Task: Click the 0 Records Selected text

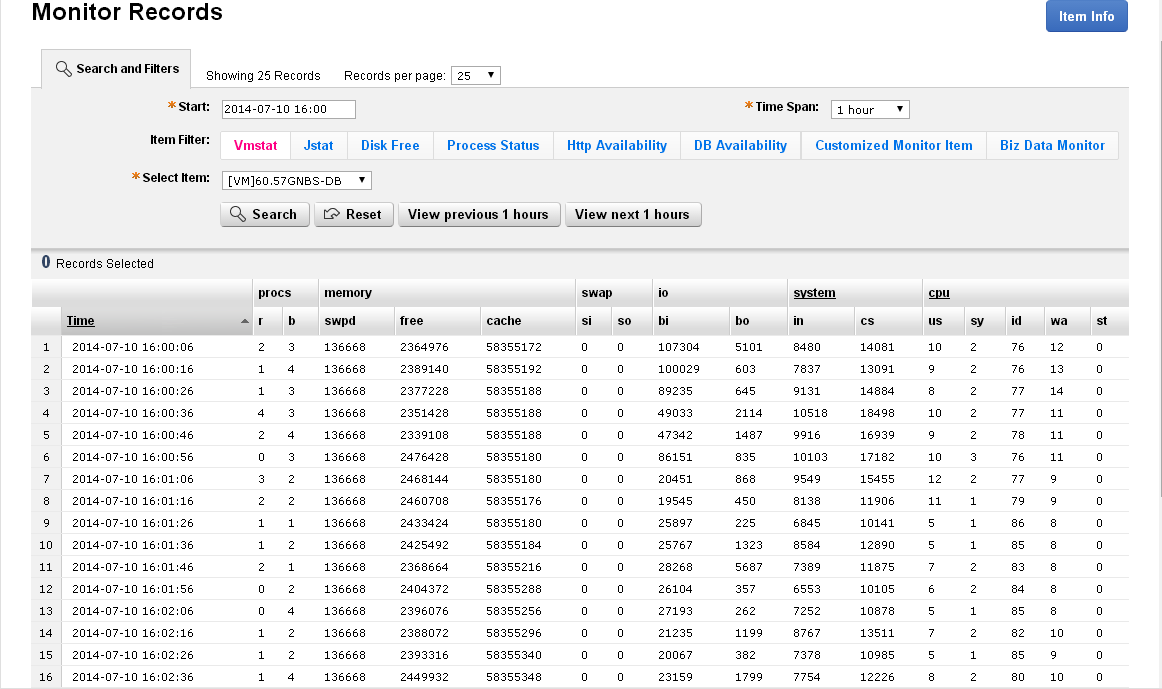Action: (x=97, y=263)
